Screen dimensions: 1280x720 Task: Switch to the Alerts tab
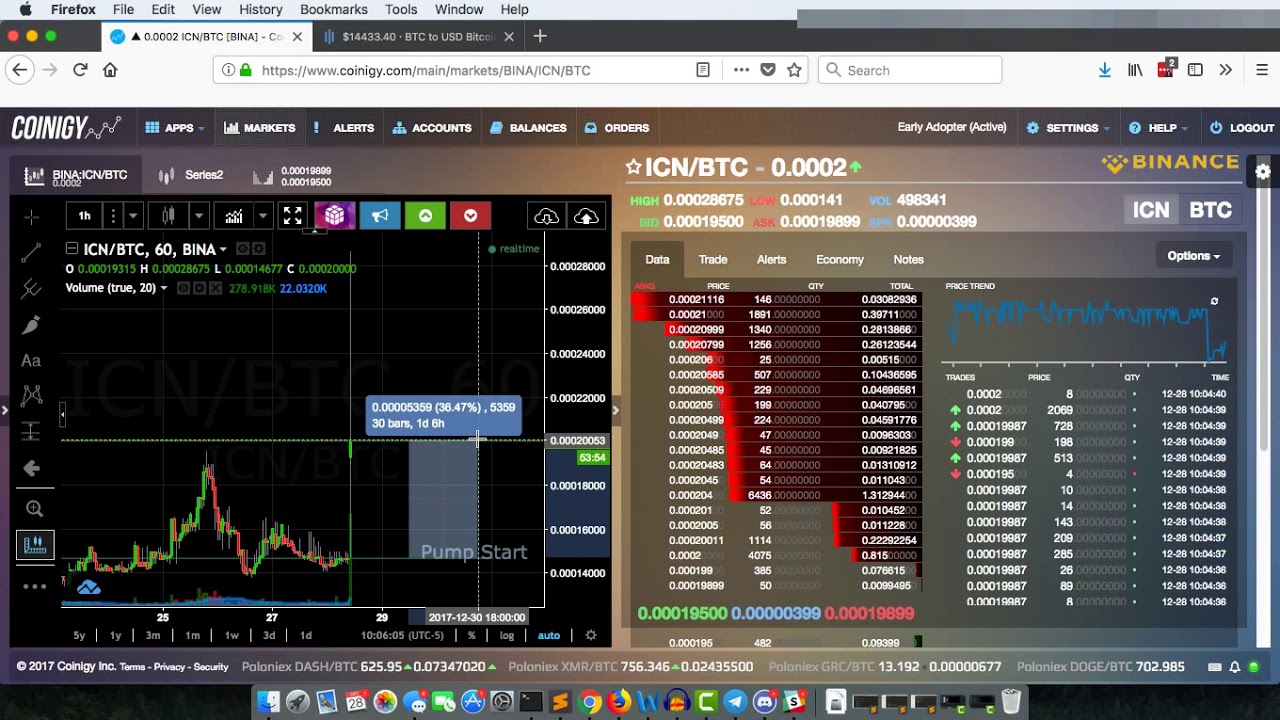[771, 259]
